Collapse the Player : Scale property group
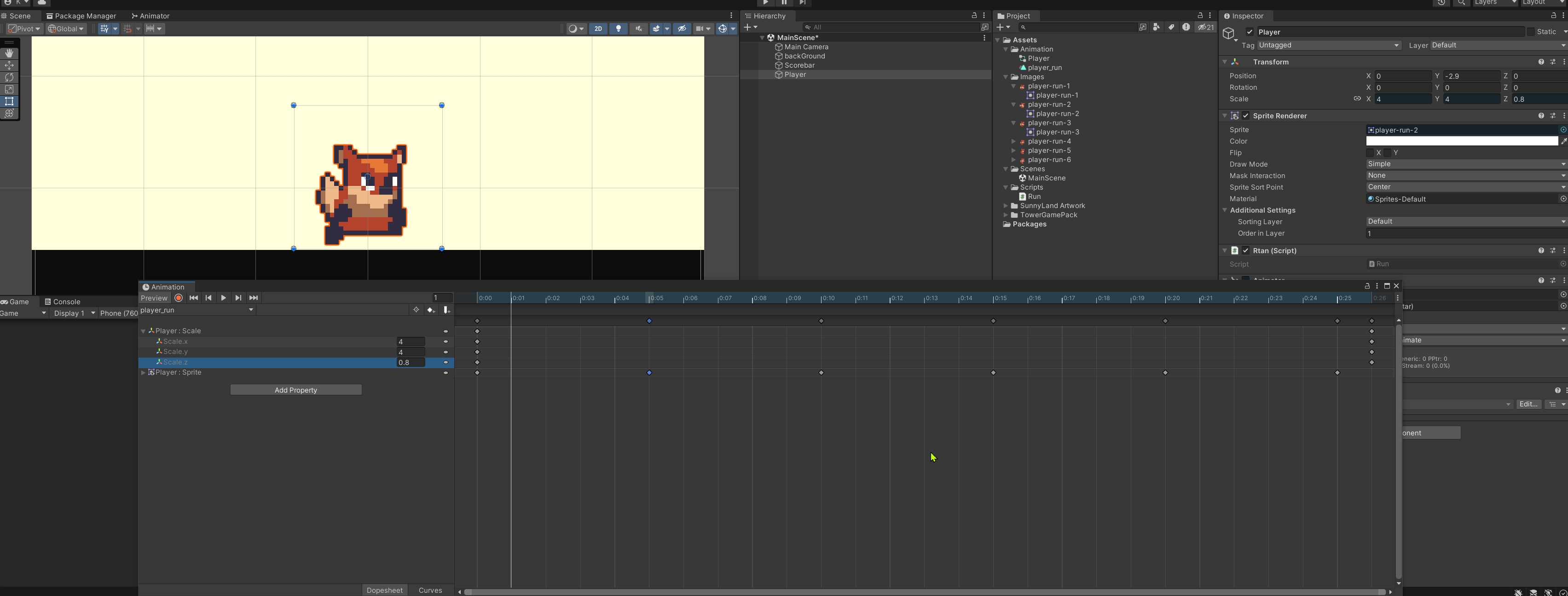1568x596 pixels. pyautogui.click(x=143, y=331)
